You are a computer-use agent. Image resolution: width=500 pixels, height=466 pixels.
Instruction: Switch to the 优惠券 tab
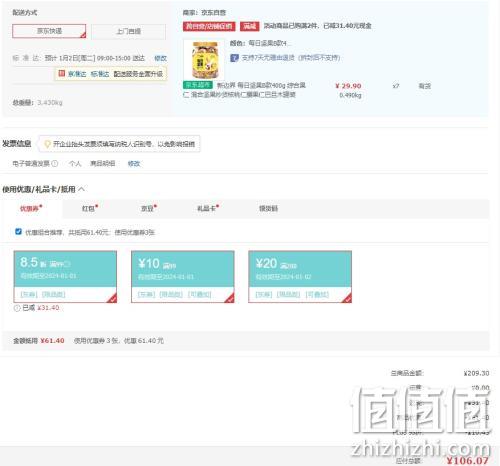(31, 209)
